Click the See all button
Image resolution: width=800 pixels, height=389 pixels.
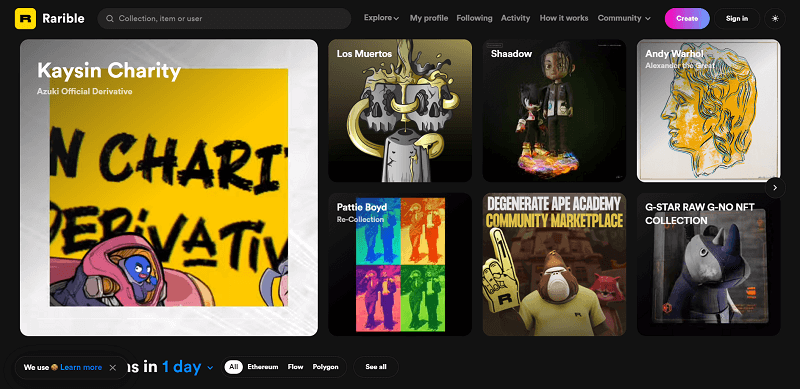(x=376, y=367)
